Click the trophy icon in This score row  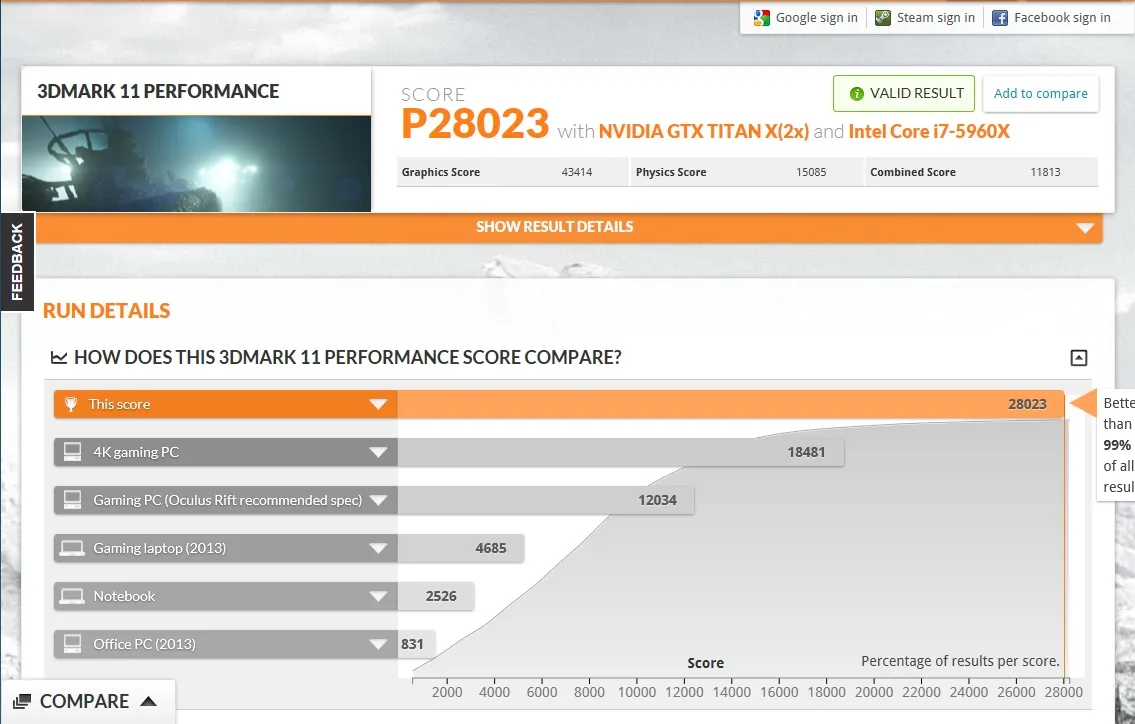pos(71,404)
